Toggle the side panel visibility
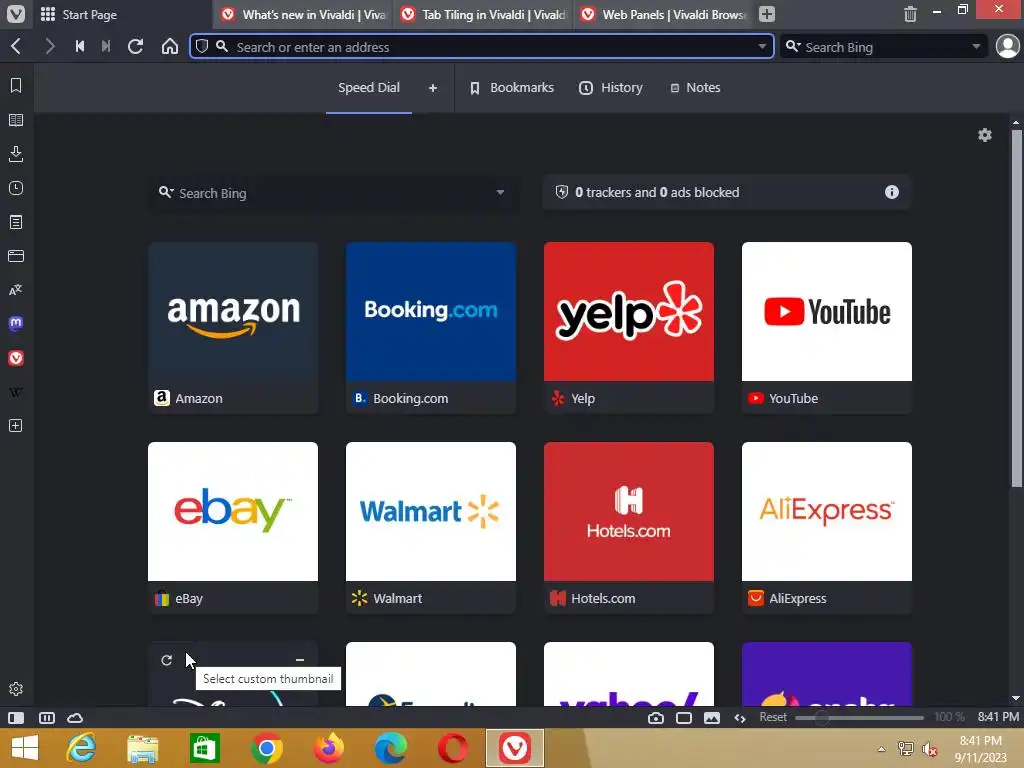Viewport: 1024px width, 768px height. (x=16, y=718)
